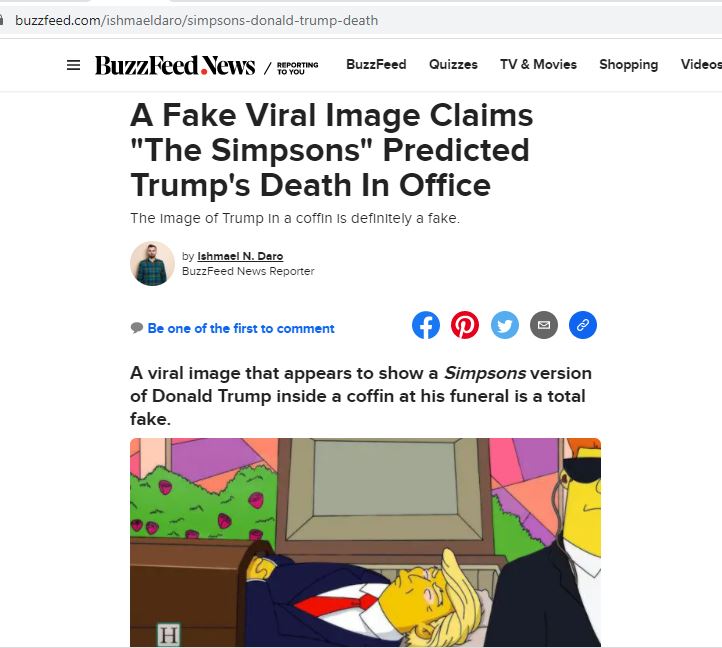The width and height of the screenshot is (722, 648).
Task: Copy article link icon
Action: click(583, 325)
